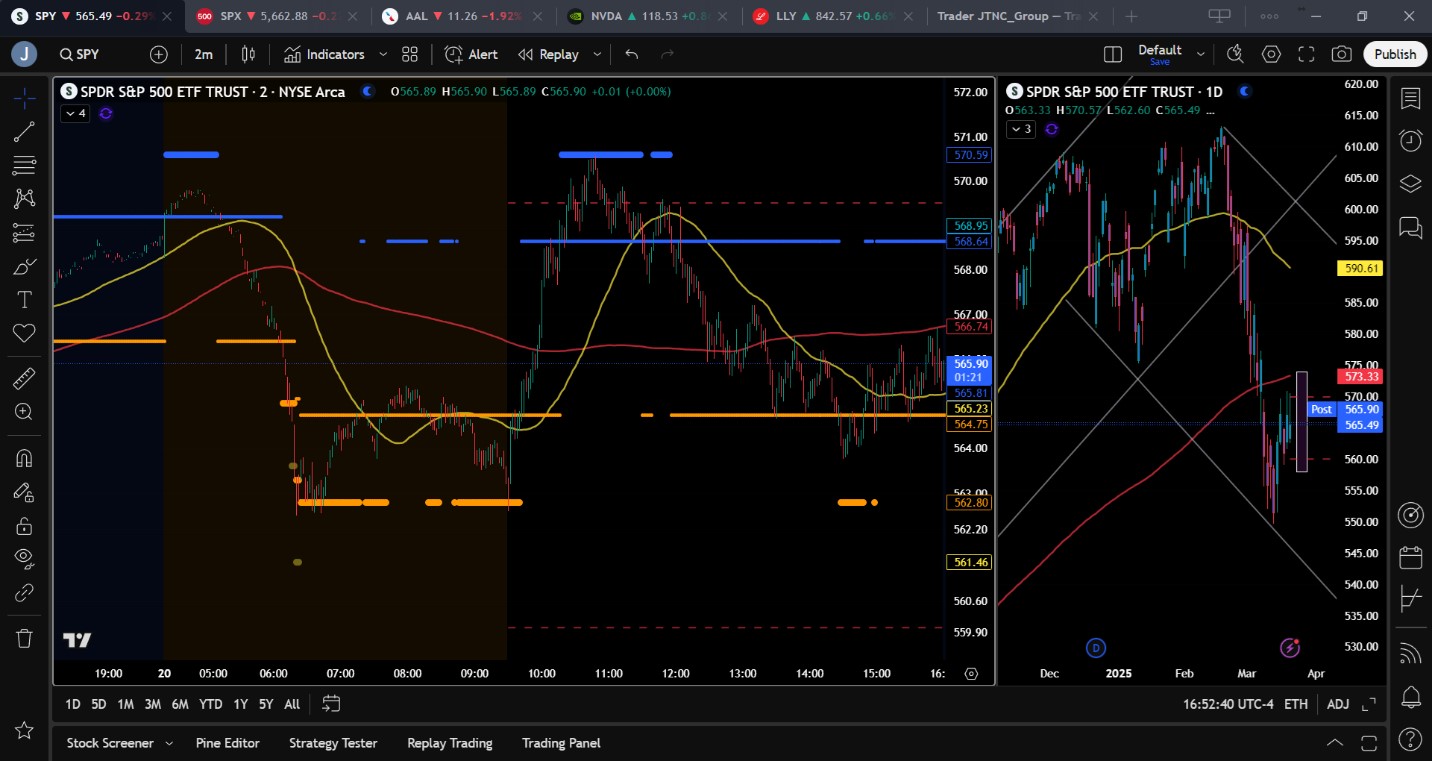This screenshot has width=1432, height=761.
Task: Open the calendar panel in the right sidebar
Action: 1411,557
